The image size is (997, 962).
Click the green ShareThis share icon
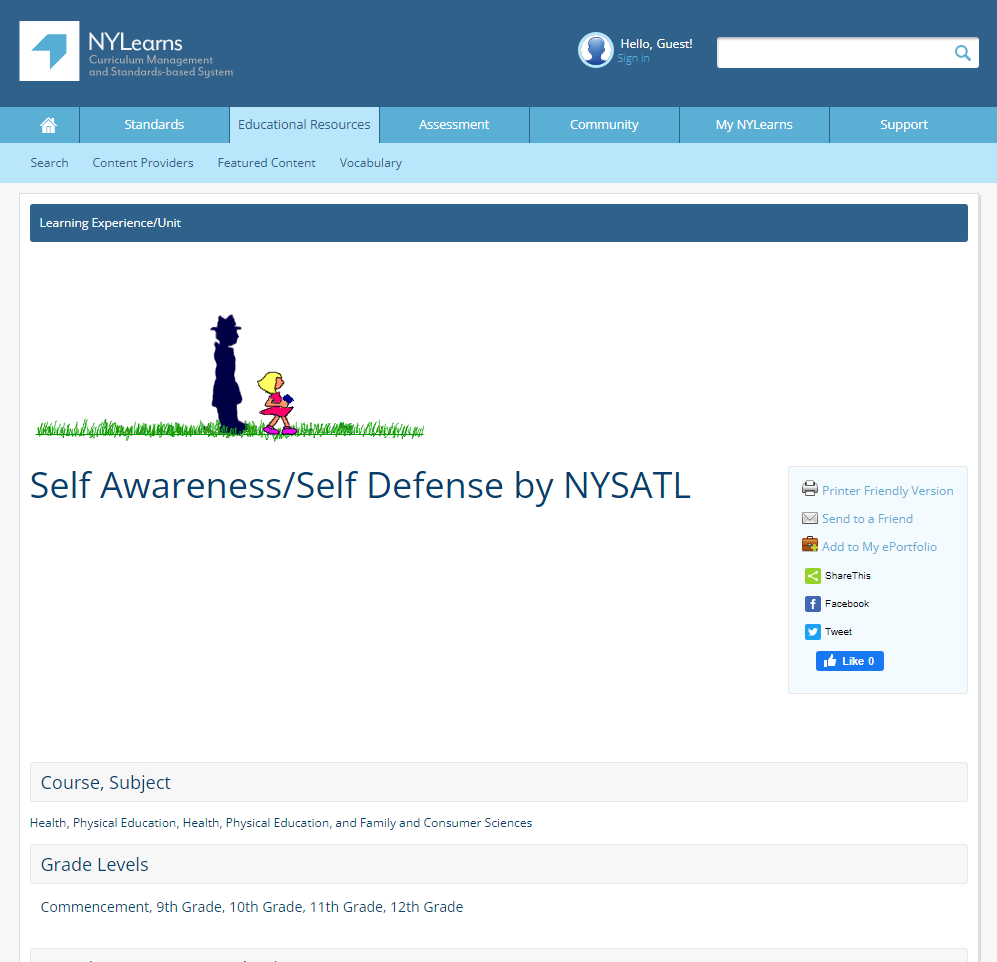pyautogui.click(x=812, y=575)
